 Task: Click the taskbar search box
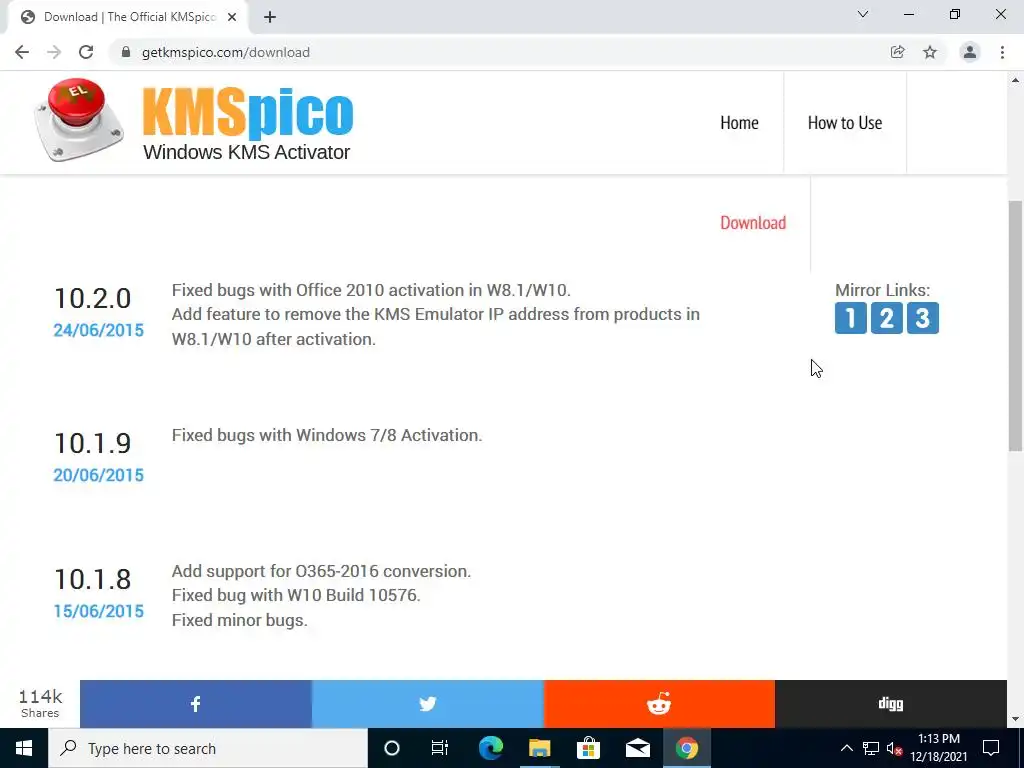pos(208,748)
